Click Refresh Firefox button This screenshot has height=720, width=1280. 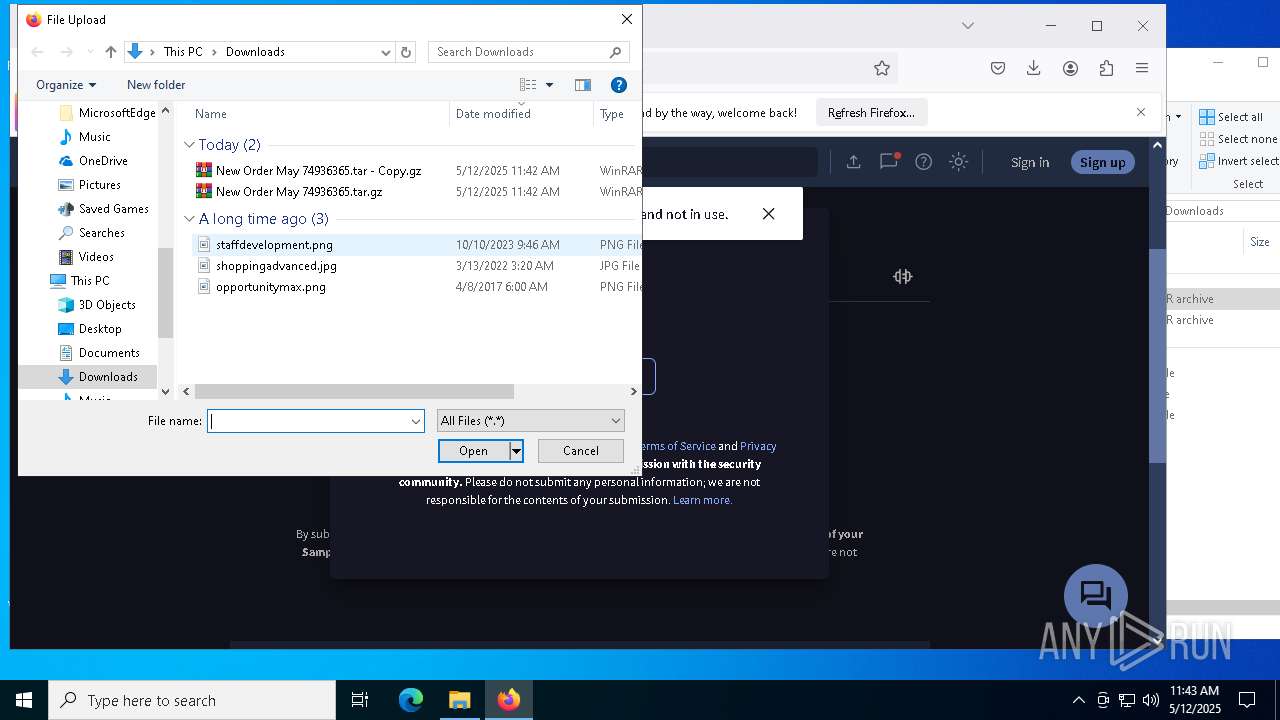coord(871,113)
